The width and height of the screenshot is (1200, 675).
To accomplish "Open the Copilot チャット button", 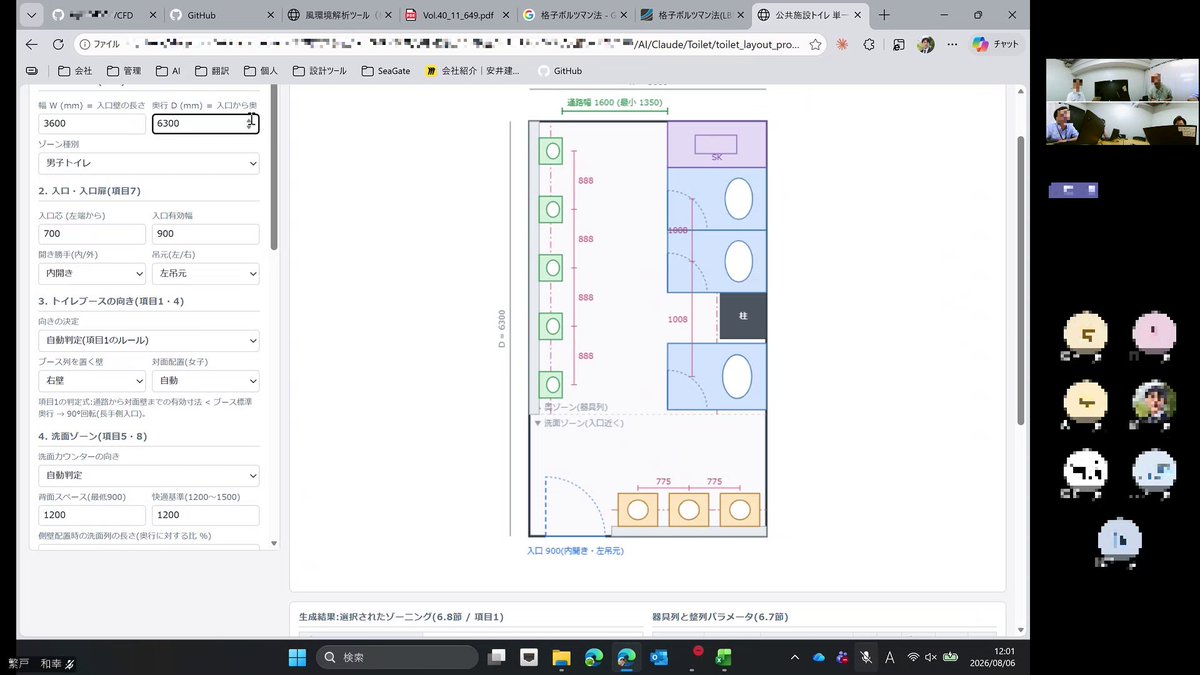I will coord(996,45).
